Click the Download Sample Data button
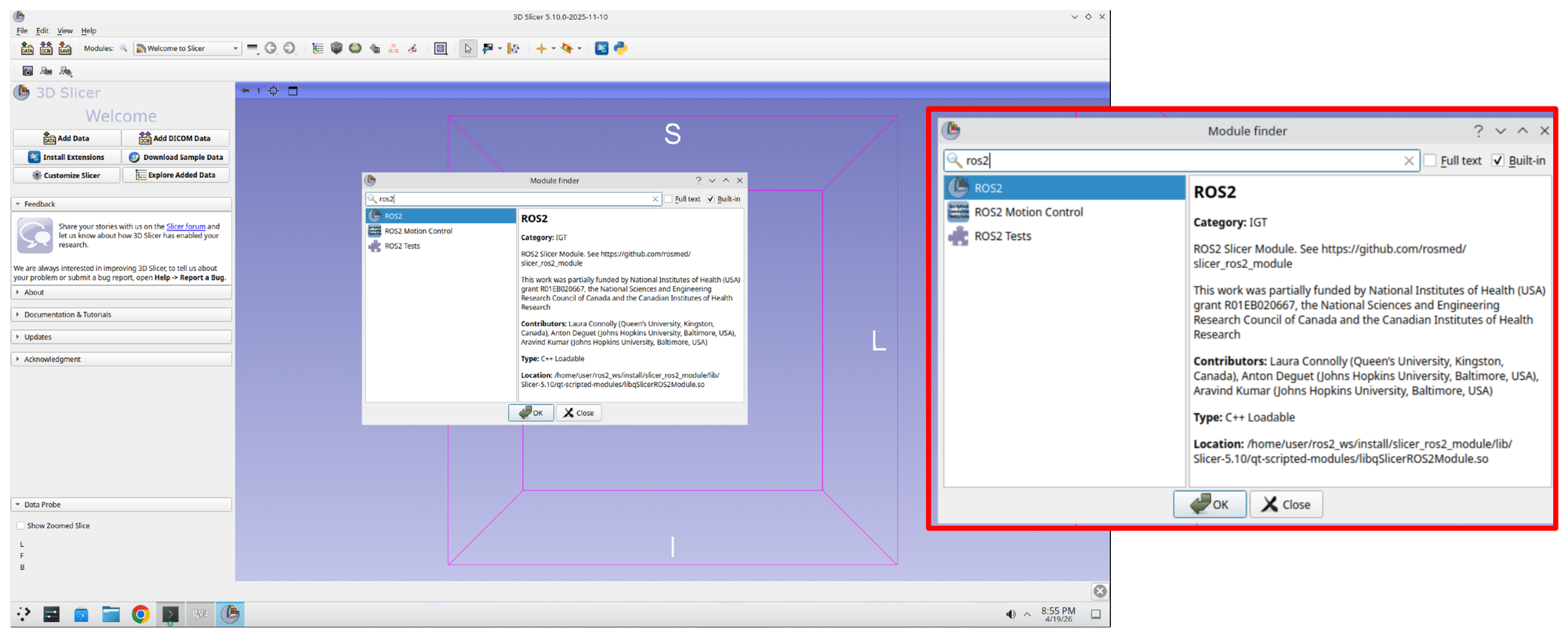1568x637 pixels. pyautogui.click(x=176, y=157)
